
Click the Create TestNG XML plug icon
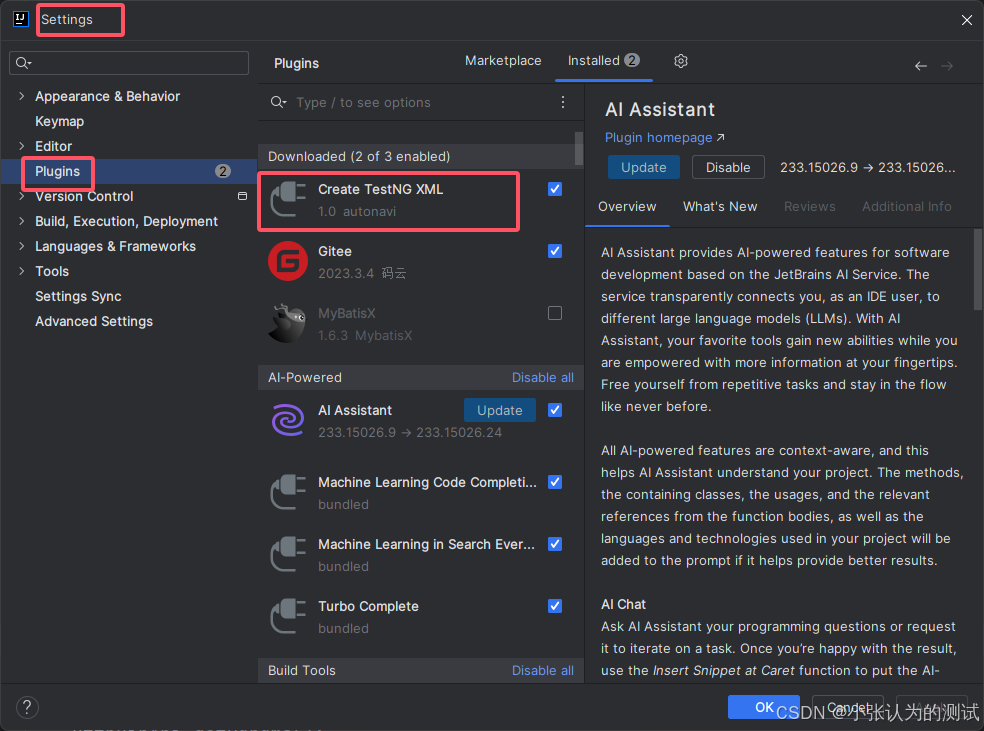click(x=288, y=199)
